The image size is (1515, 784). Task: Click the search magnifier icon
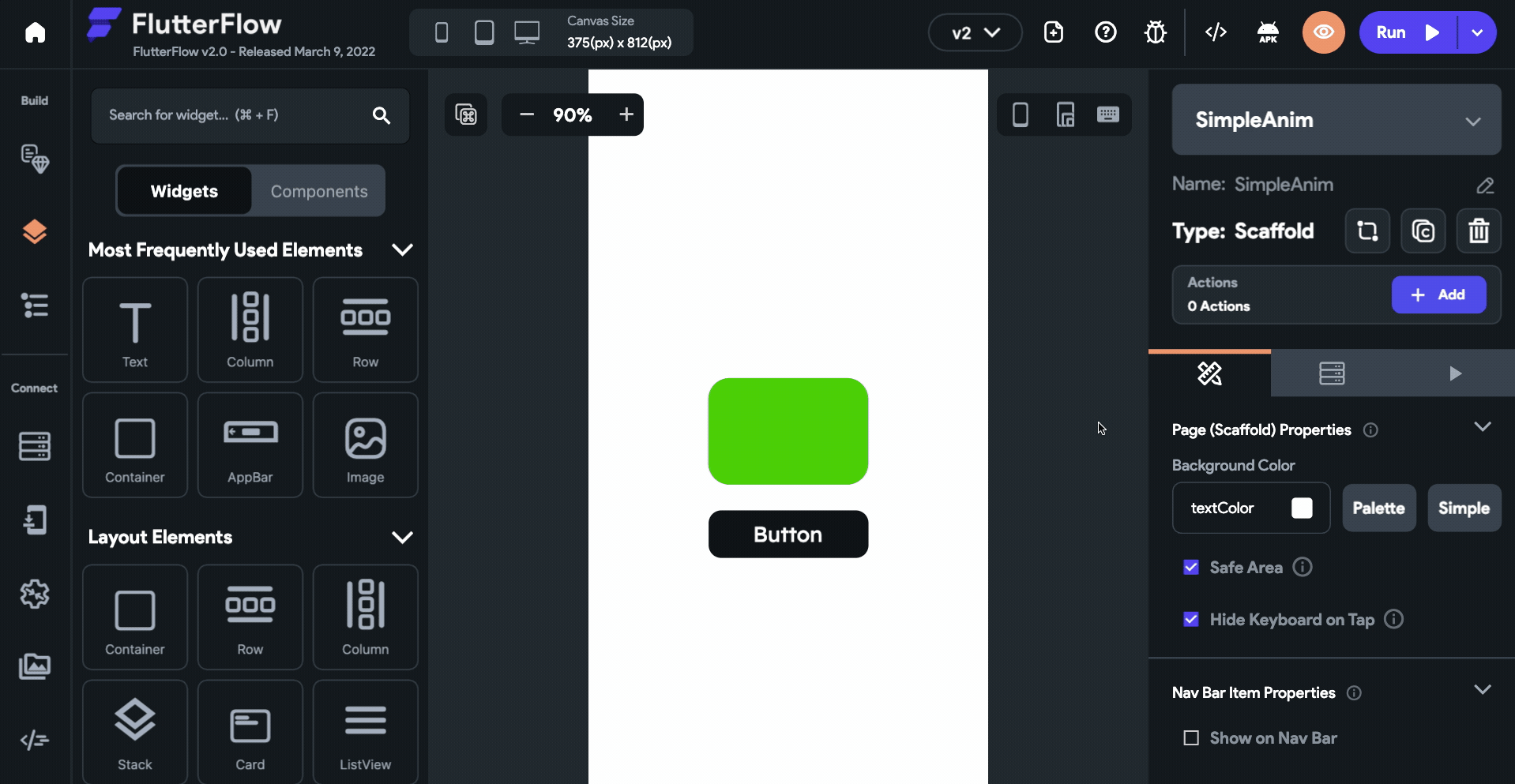pos(382,115)
